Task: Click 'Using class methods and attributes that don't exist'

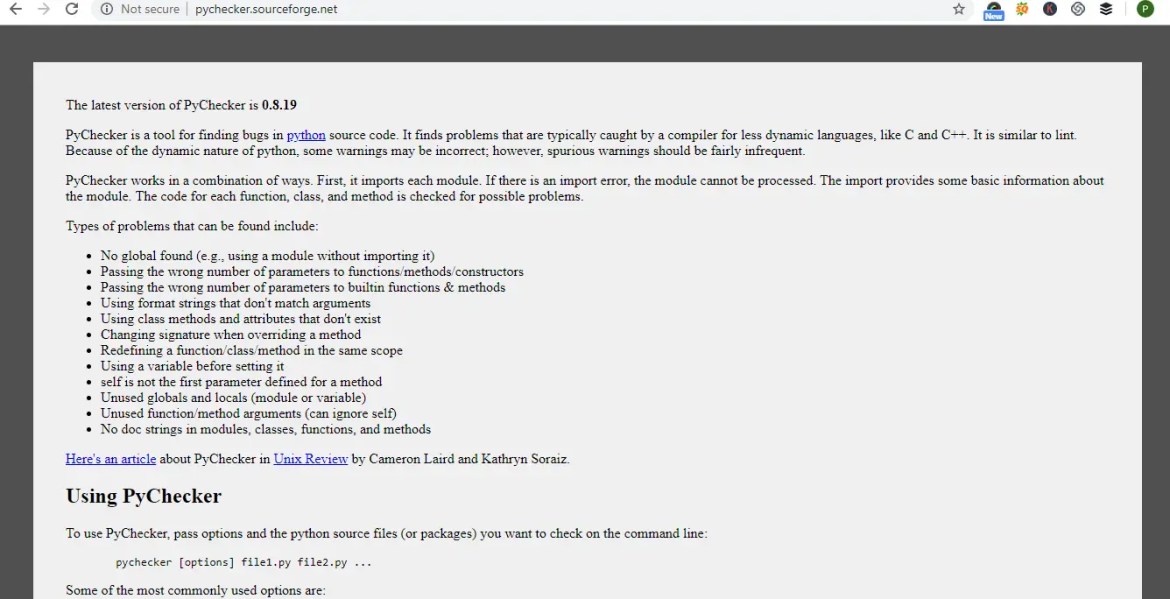Action: click(240, 319)
